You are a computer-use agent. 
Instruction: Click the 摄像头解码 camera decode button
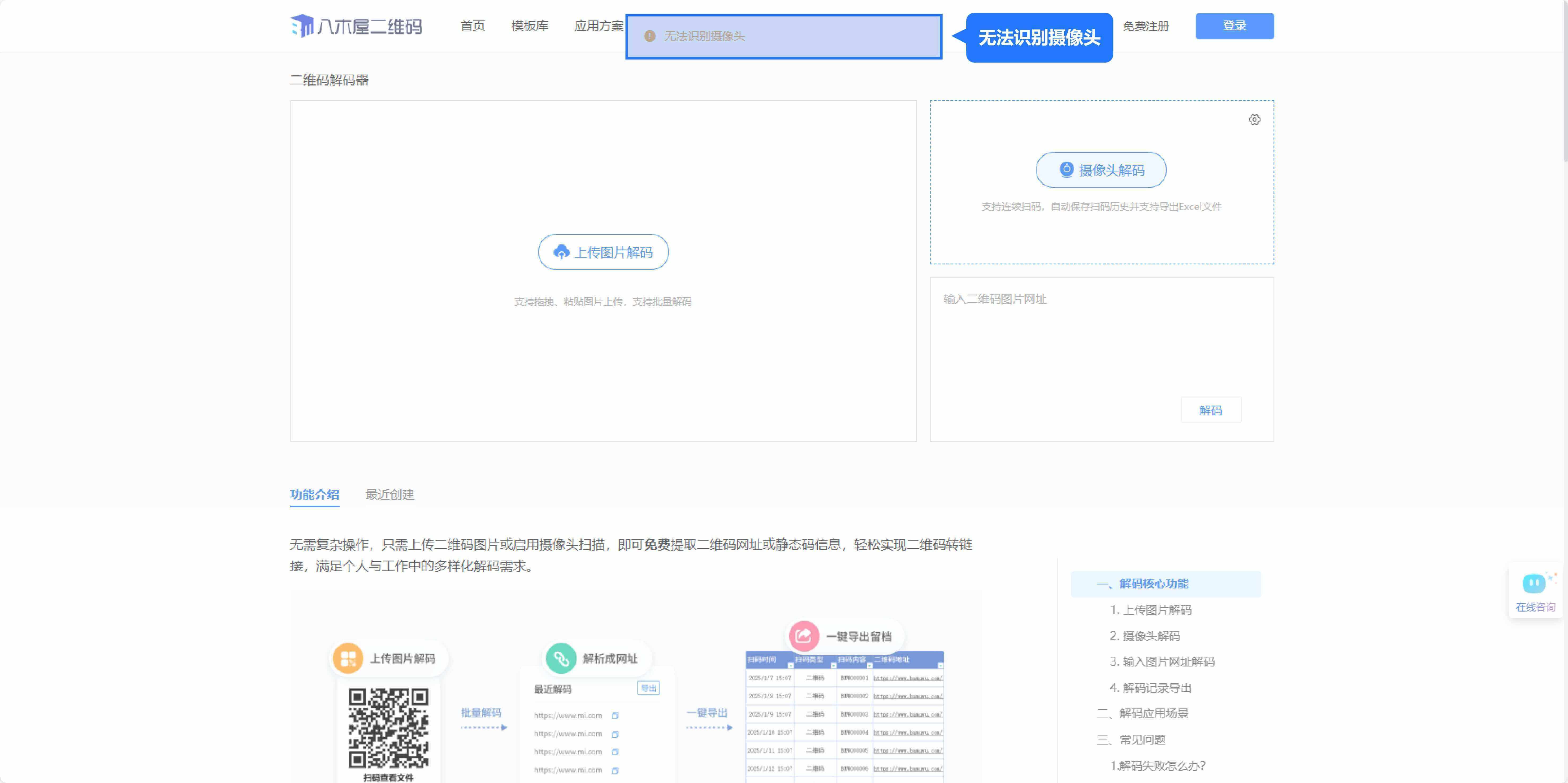pos(1101,170)
